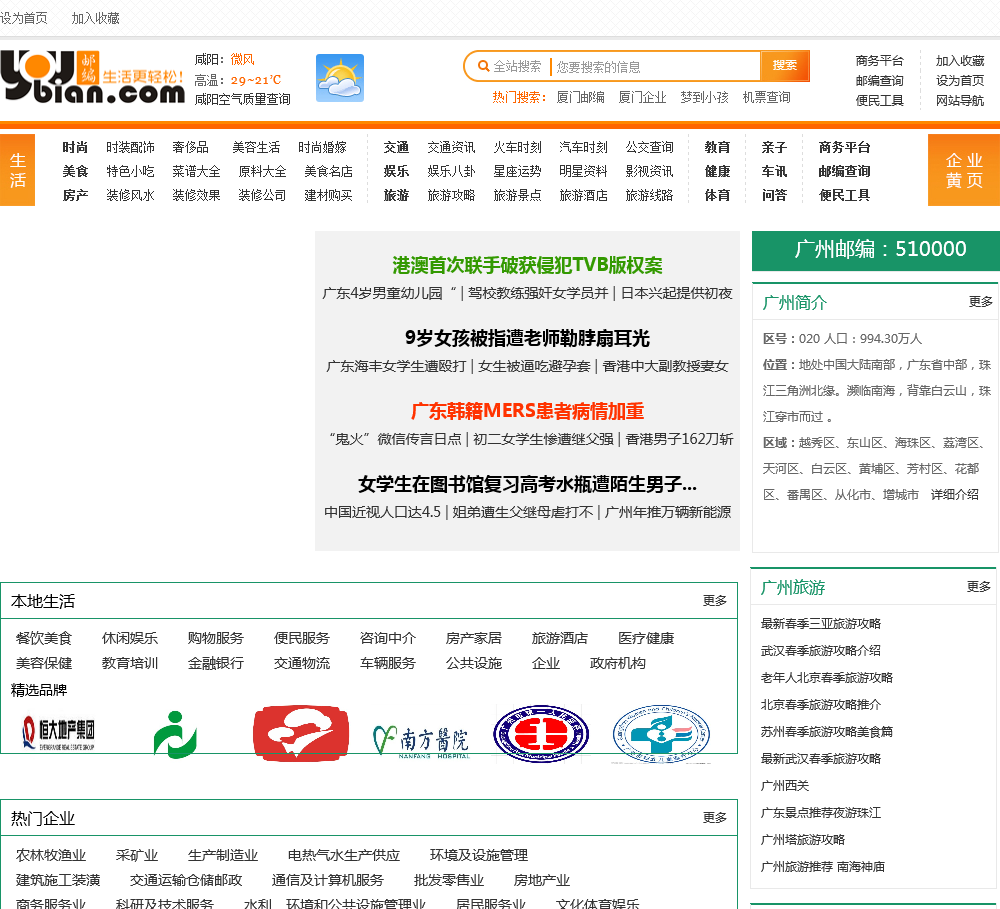Click 设为首页 at top left
Image resolution: width=1000 pixels, height=909 pixels.
(24, 18)
